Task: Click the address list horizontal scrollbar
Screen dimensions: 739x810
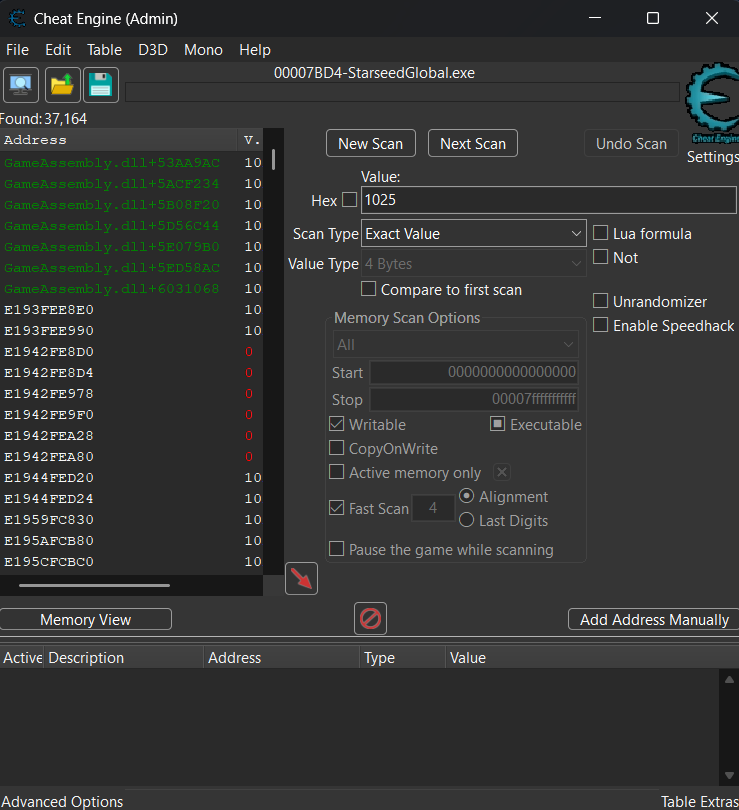Action: 94,586
